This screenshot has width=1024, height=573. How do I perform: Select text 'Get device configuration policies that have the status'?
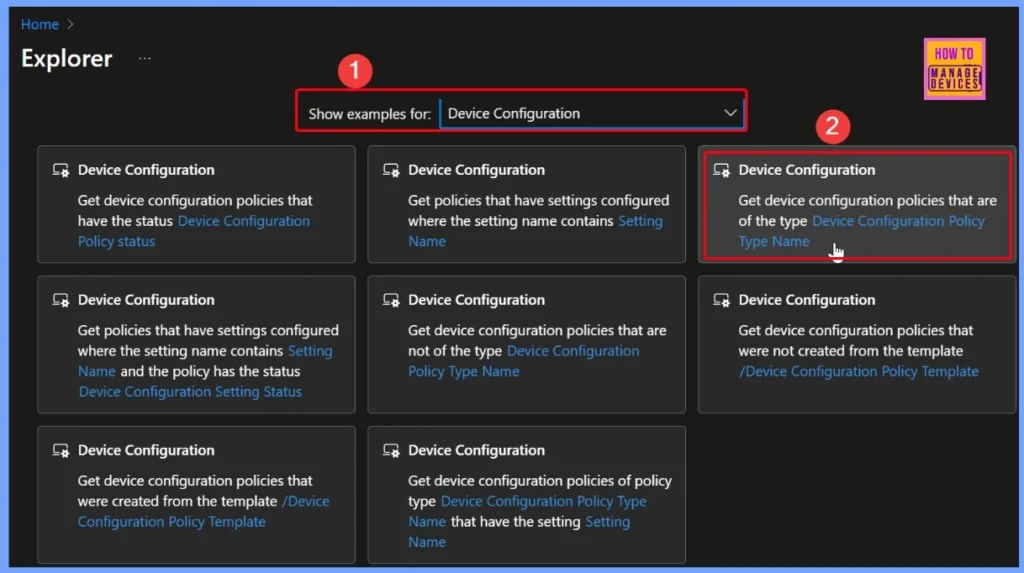click(x=195, y=210)
